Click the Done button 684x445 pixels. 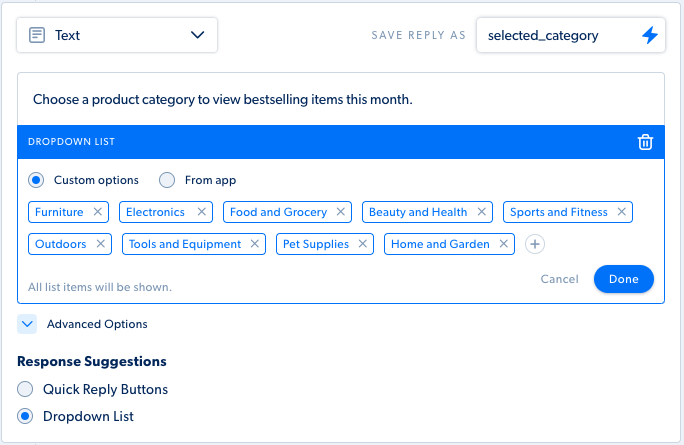click(623, 279)
